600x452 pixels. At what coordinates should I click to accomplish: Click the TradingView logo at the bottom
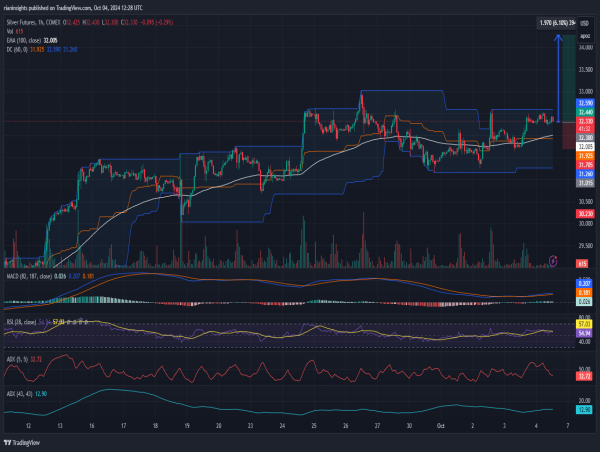22,443
